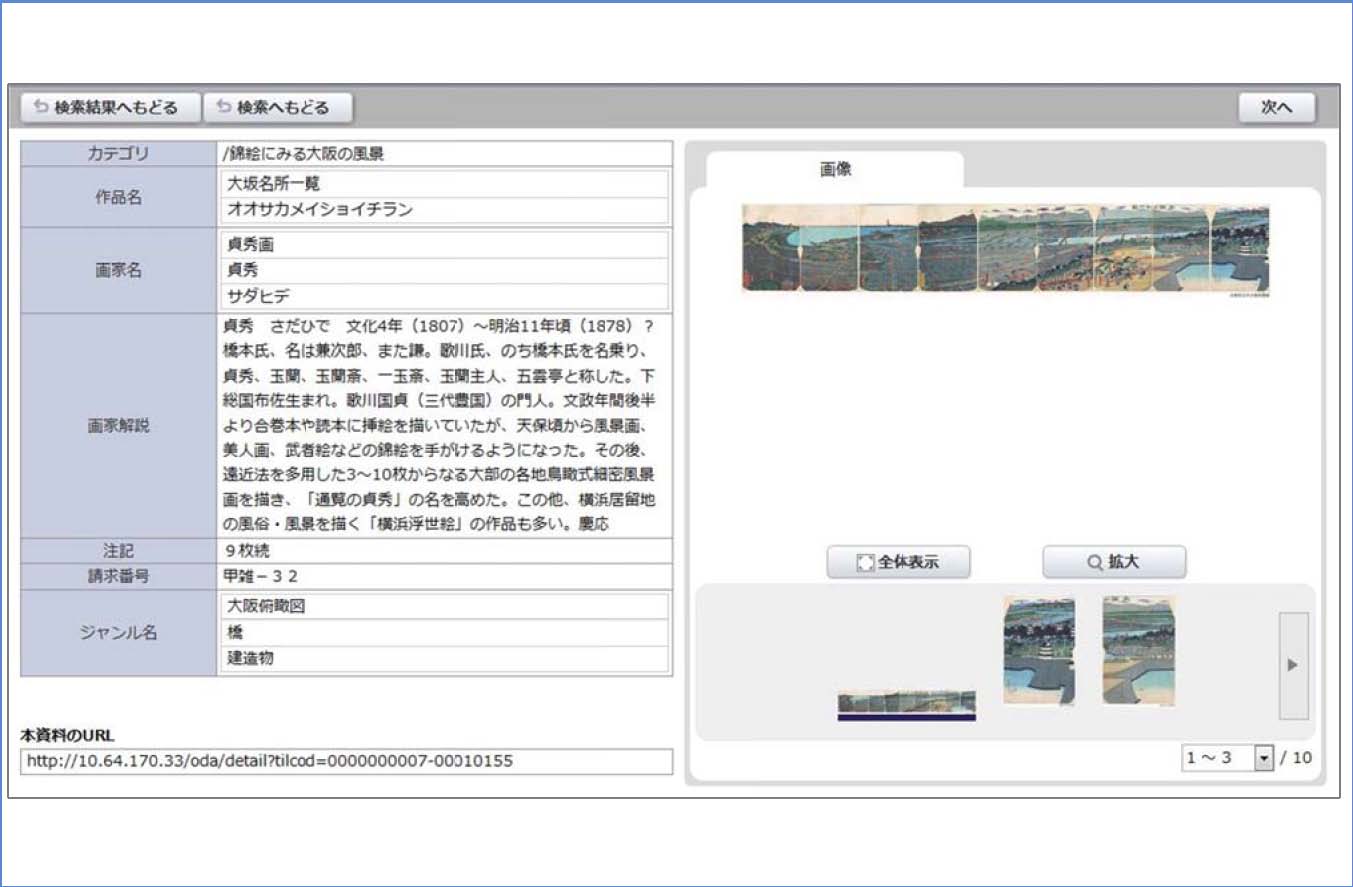Click the 甲雑－32 call number value
The height and width of the screenshot is (887, 1353).
pos(445,577)
